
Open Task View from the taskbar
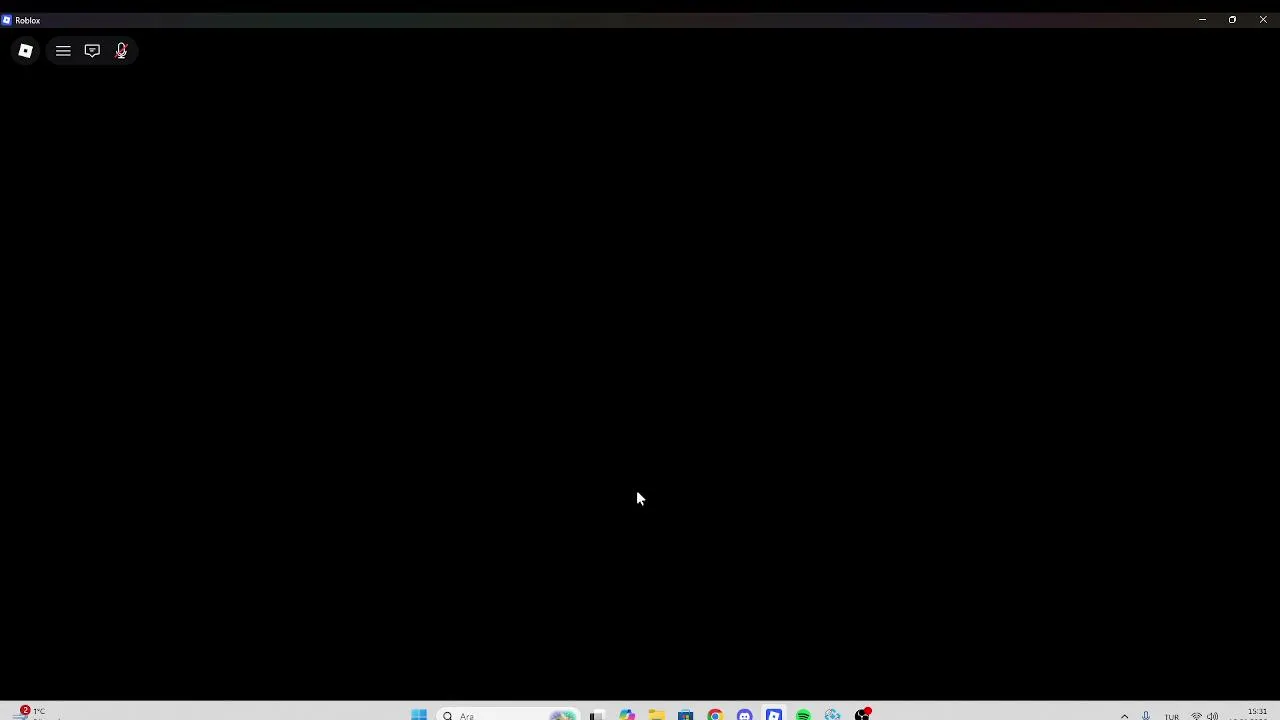[597, 714]
